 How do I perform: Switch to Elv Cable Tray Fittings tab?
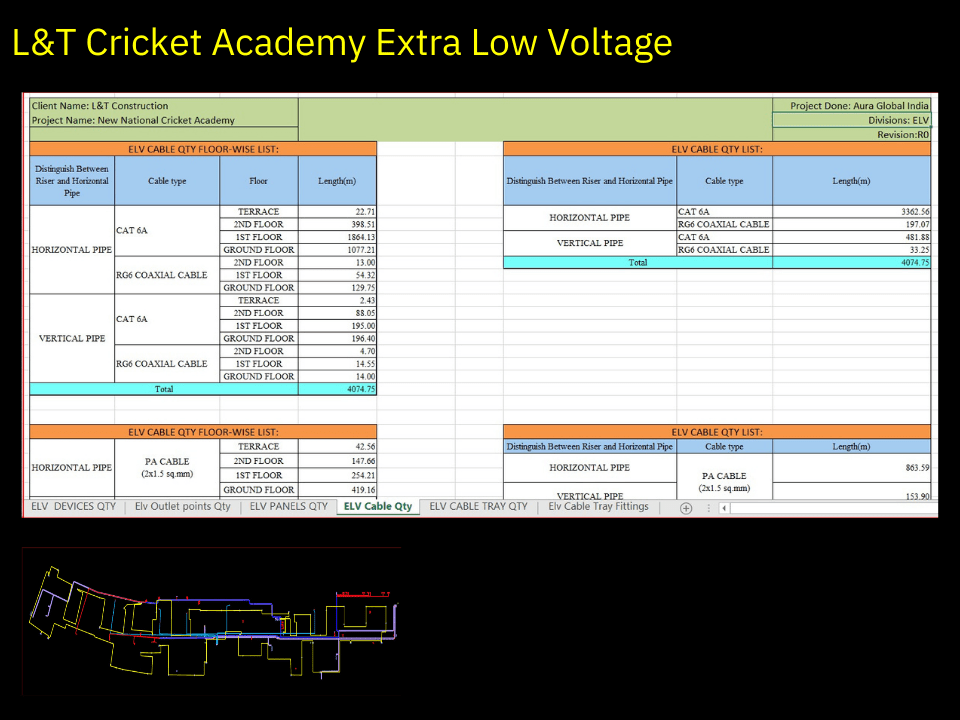coord(598,506)
